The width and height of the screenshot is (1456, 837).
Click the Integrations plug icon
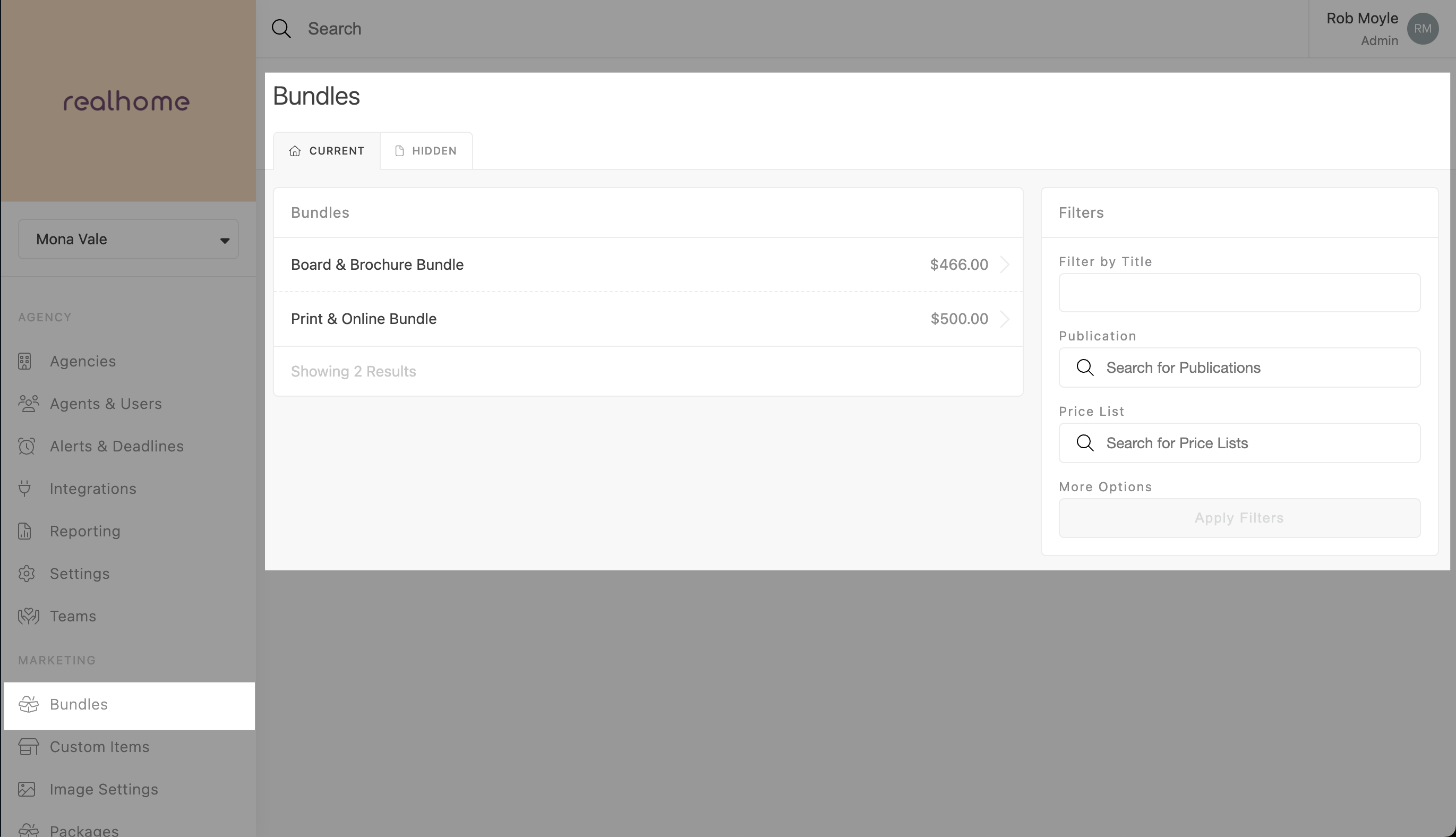pos(25,488)
